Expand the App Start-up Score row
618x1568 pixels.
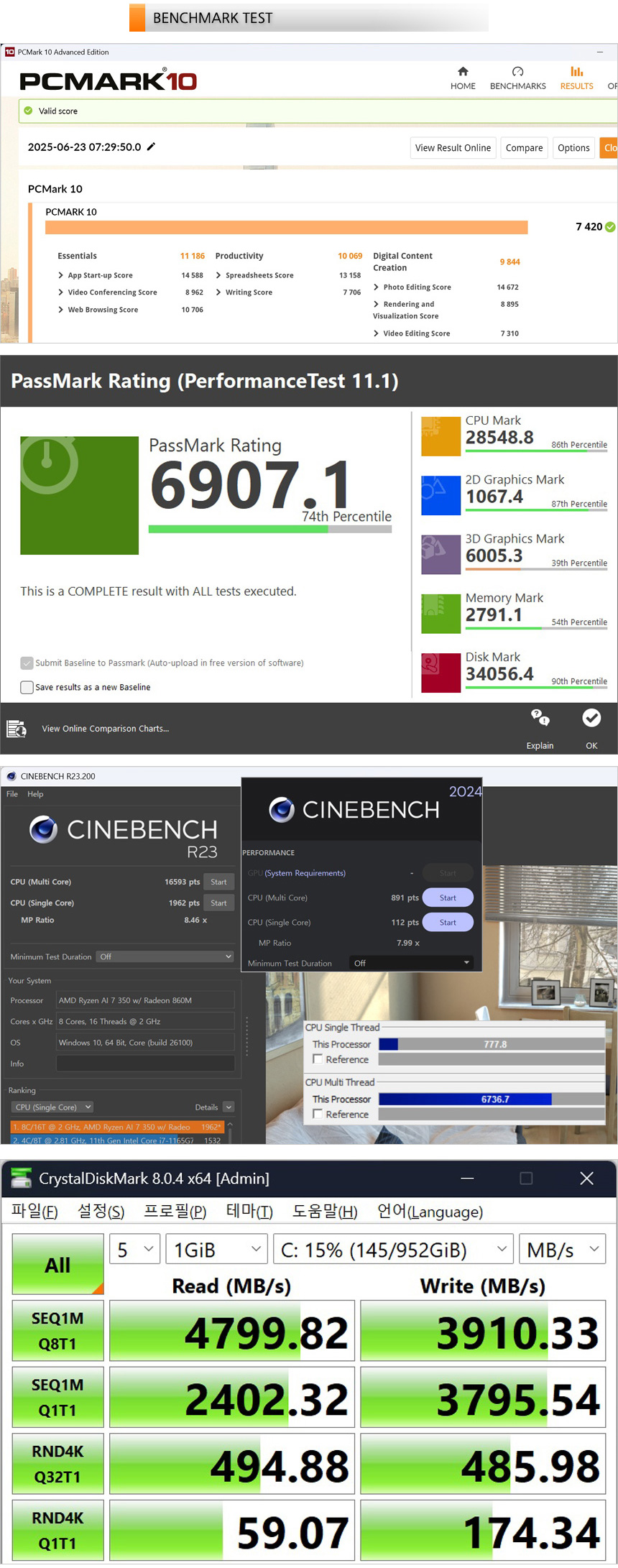point(62,275)
